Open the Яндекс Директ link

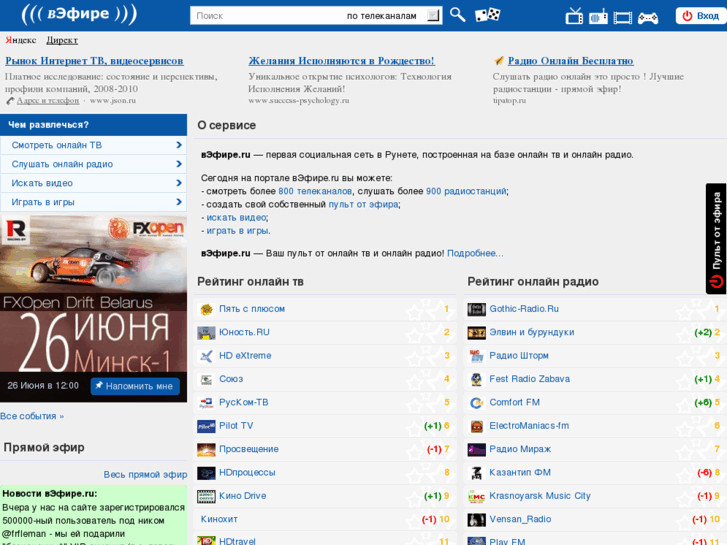[x=62, y=40]
